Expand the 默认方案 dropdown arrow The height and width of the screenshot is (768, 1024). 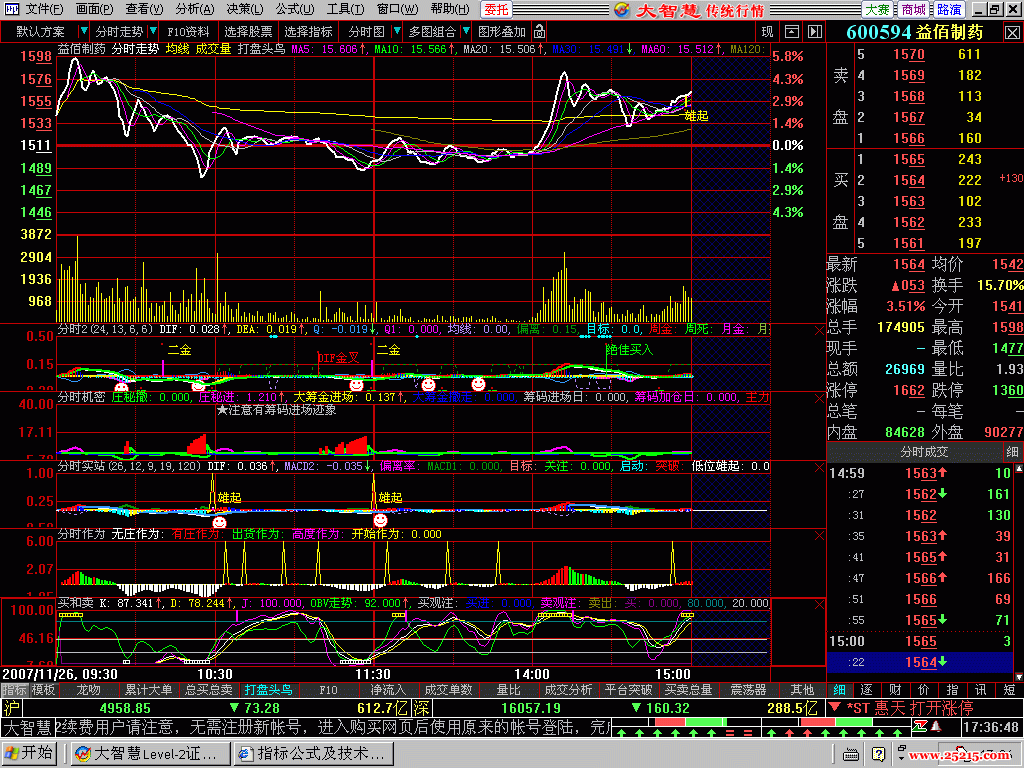[x=82, y=32]
